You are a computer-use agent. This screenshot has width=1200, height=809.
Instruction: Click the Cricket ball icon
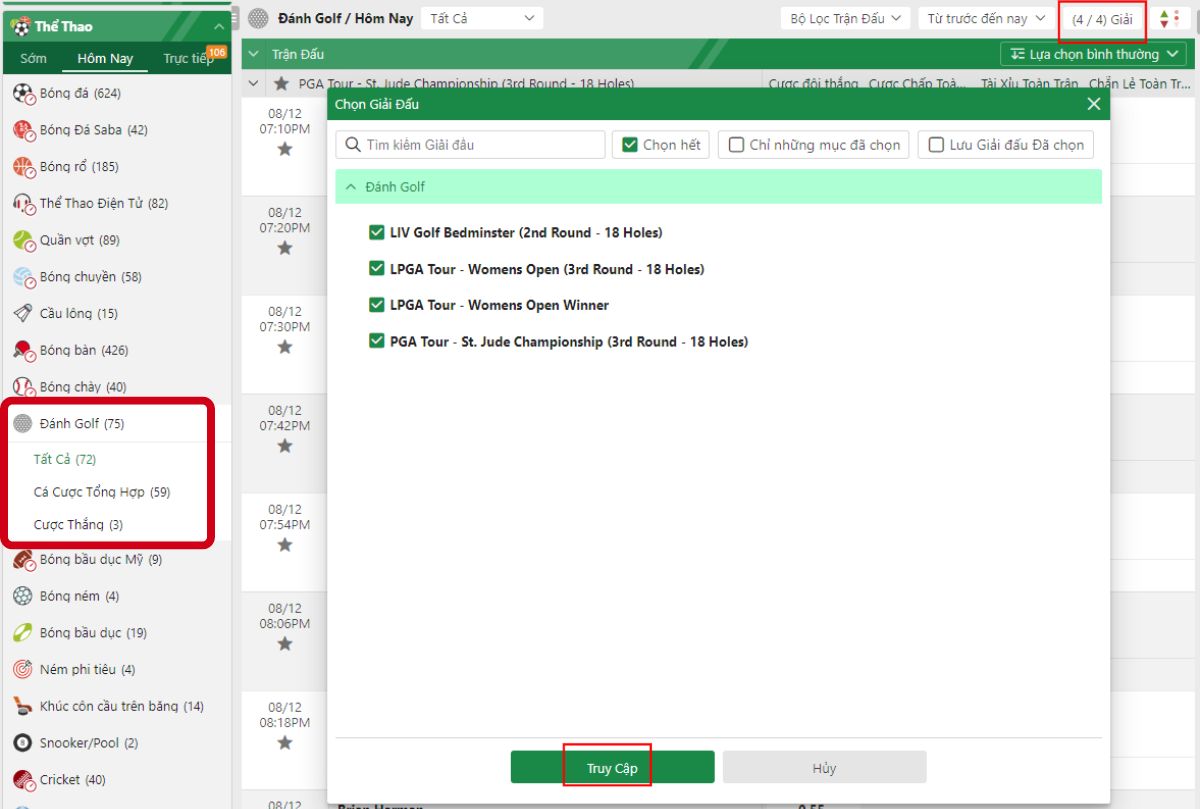[23, 779]
